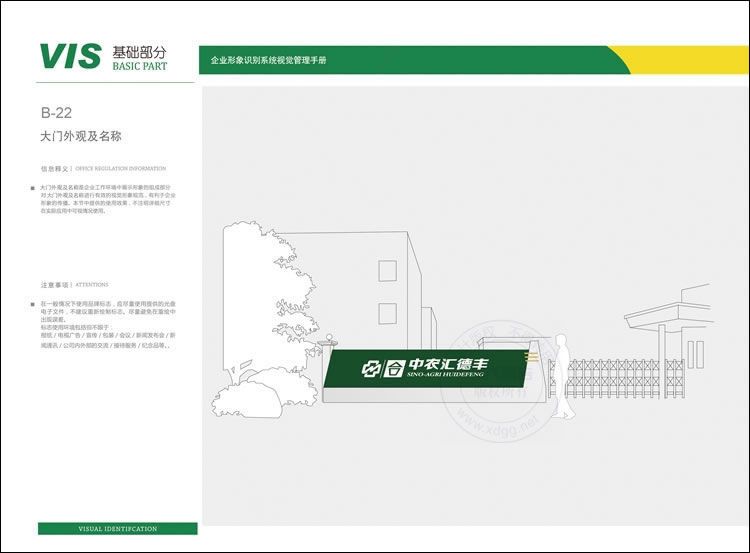Click the B-22 page code
This screenshot has height=553, width=750.
tap(55, 113)
